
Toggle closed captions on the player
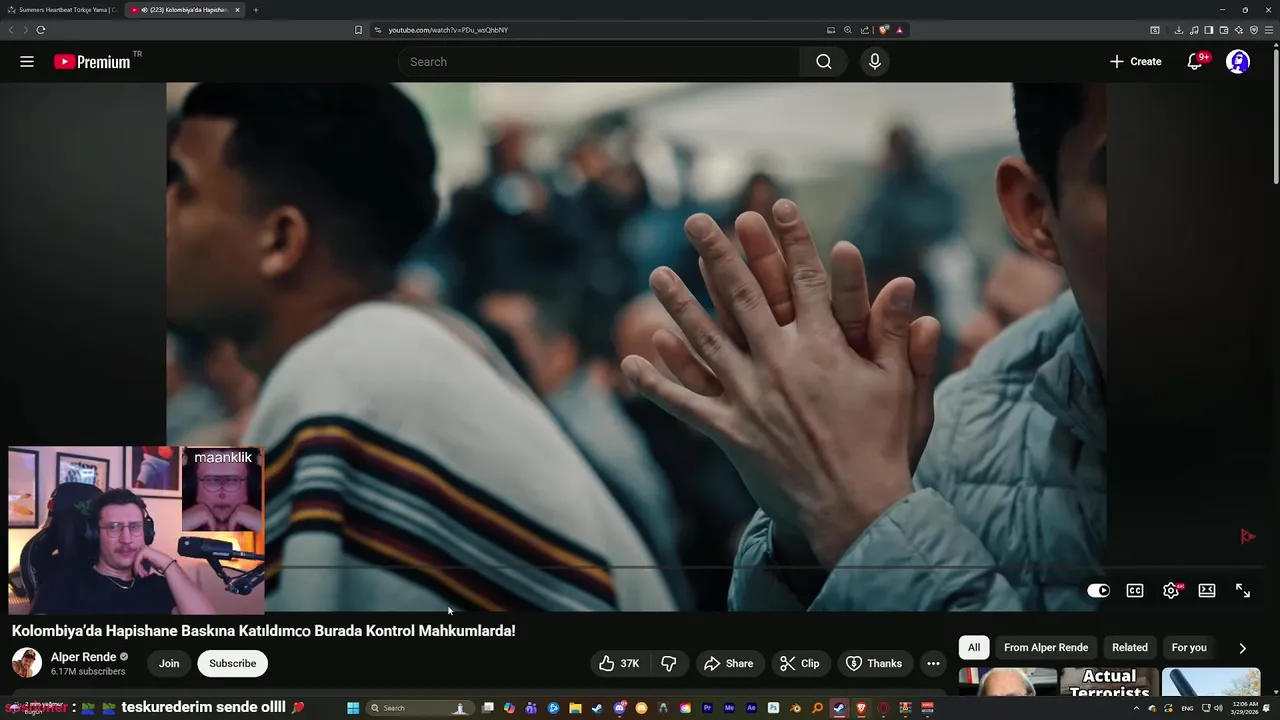[1135, 591]
